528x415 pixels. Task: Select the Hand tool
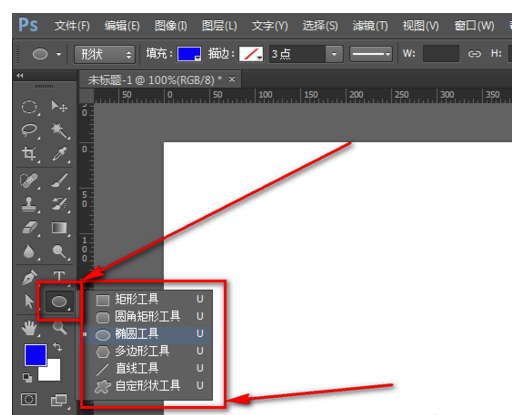point(29,328)
